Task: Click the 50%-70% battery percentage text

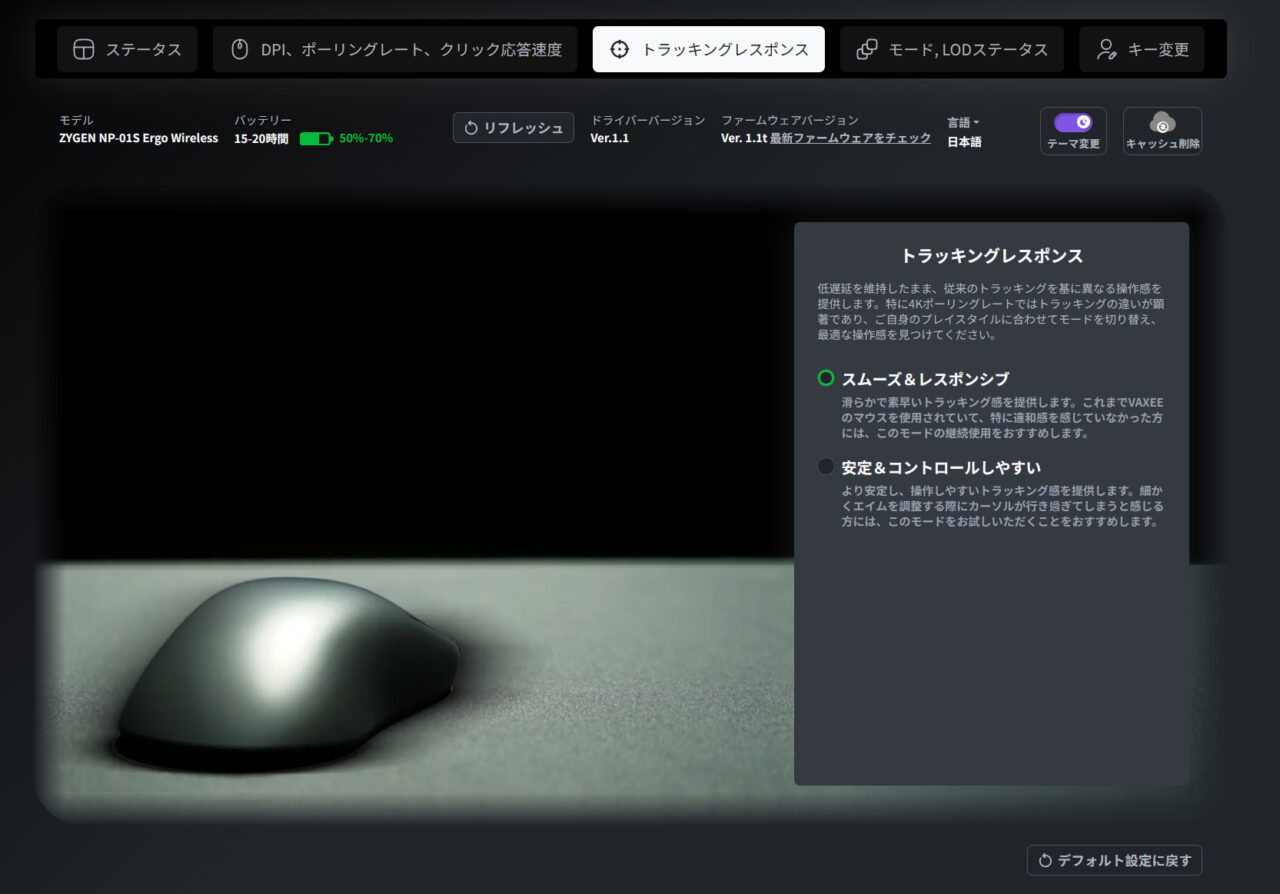Action: (x=366, y=138)
